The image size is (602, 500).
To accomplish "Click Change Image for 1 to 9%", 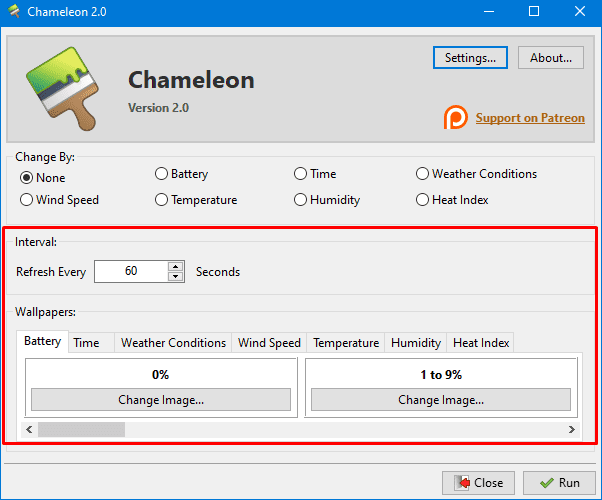I will (441, 400).
